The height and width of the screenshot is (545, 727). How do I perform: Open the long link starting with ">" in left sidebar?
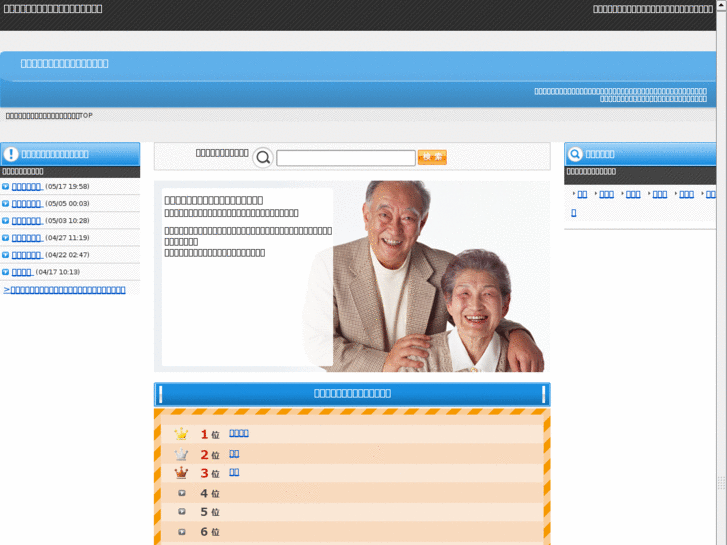(x=64, y=290)
